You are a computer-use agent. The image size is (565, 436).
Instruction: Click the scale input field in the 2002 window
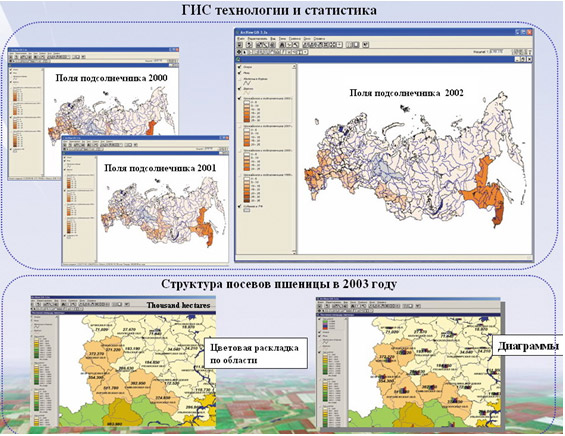point(495,52)
